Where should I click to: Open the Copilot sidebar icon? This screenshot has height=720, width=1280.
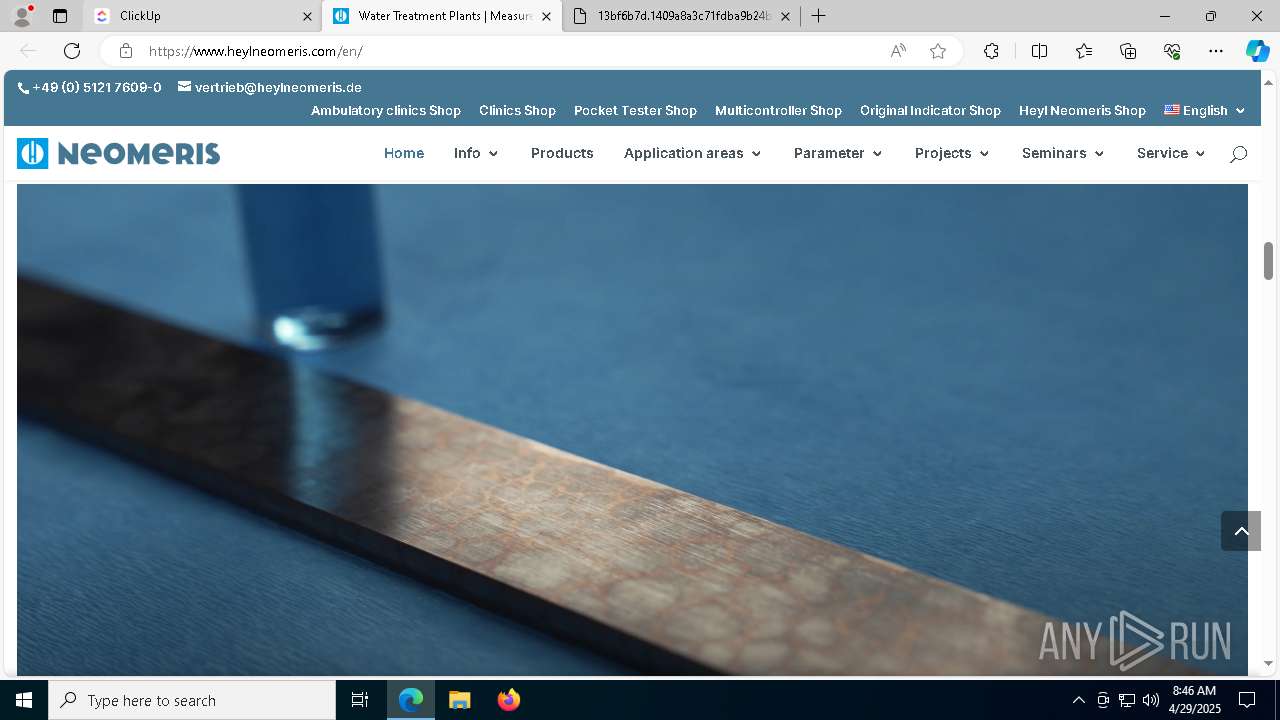1257,51
